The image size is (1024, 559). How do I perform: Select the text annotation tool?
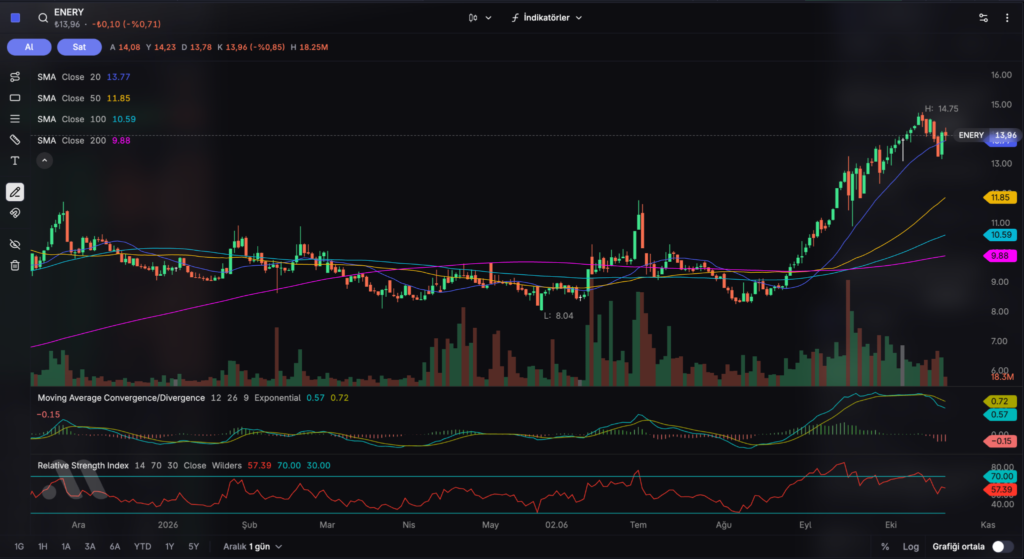click(15, 161)
